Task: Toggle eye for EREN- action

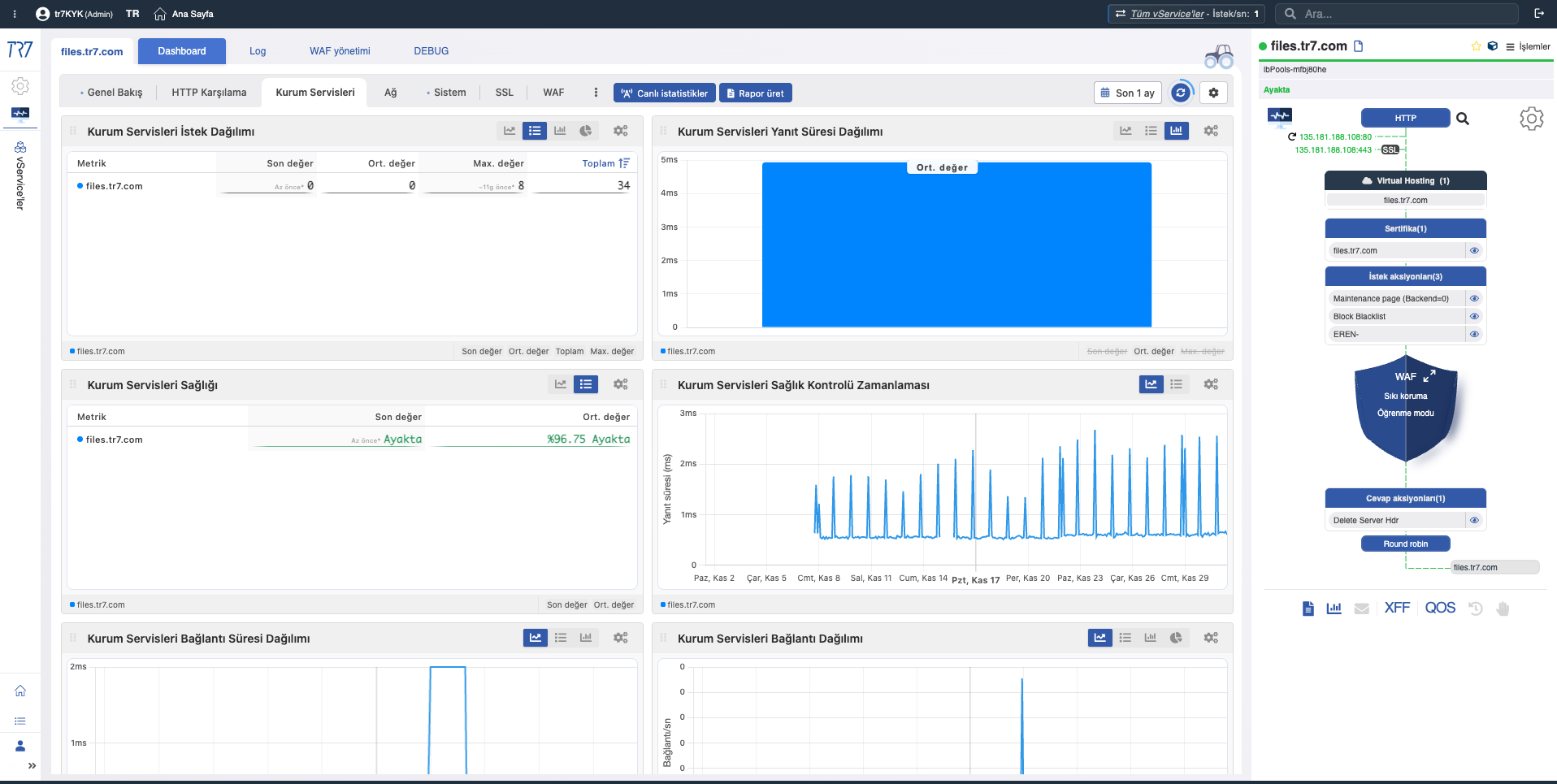Action: (1474, 334)
